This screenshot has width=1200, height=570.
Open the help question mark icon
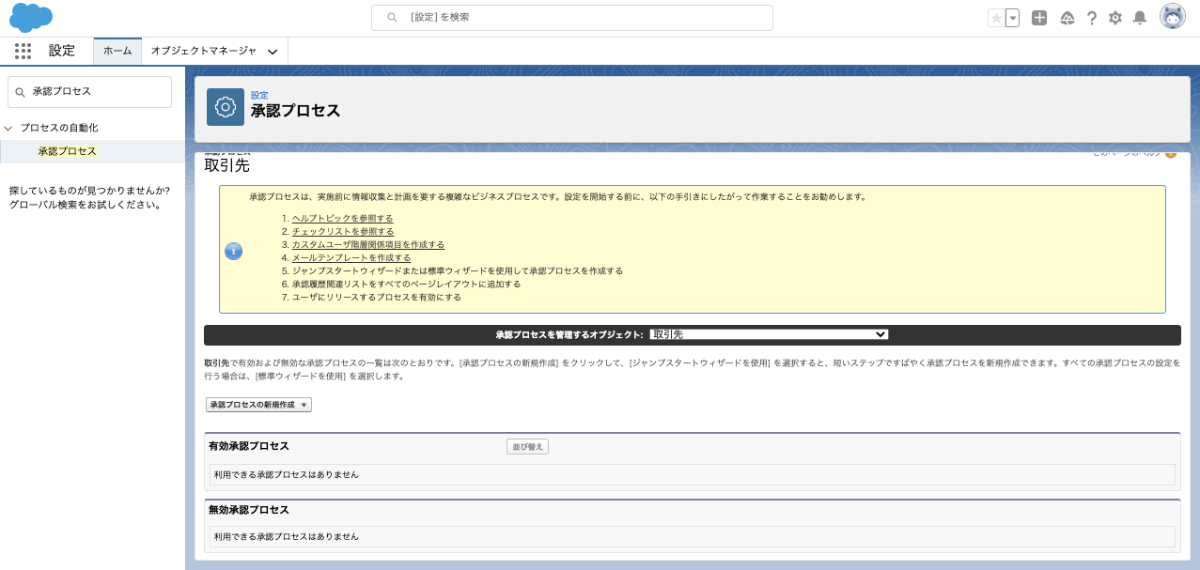pos(1092,18)
